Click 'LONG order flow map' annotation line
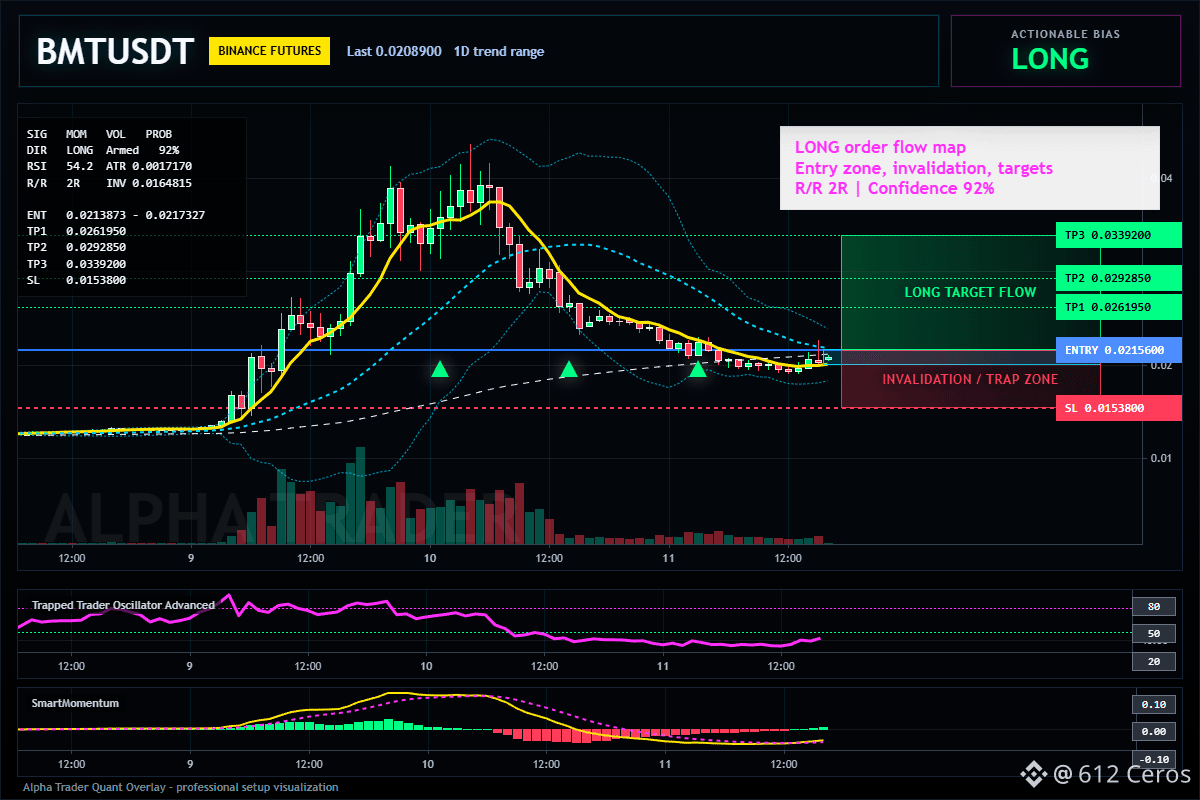Screen dimensions: 1200x800 pos(880,147)
